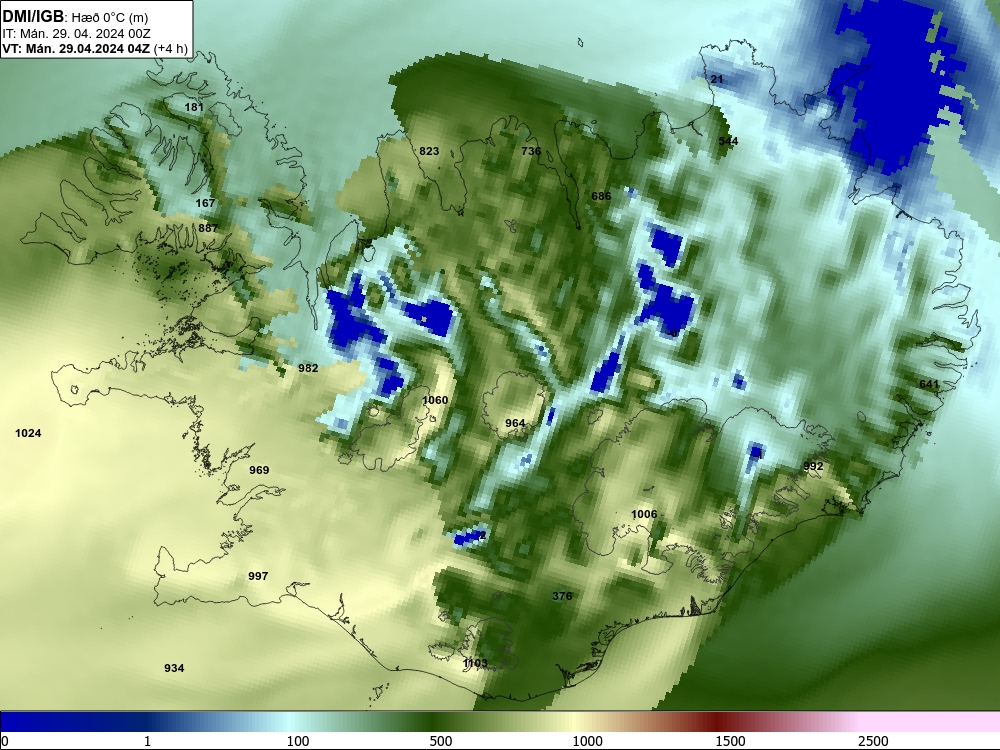The image size is (1000, 750).
Task: Click the map value 181
Action: pos(194,107)
